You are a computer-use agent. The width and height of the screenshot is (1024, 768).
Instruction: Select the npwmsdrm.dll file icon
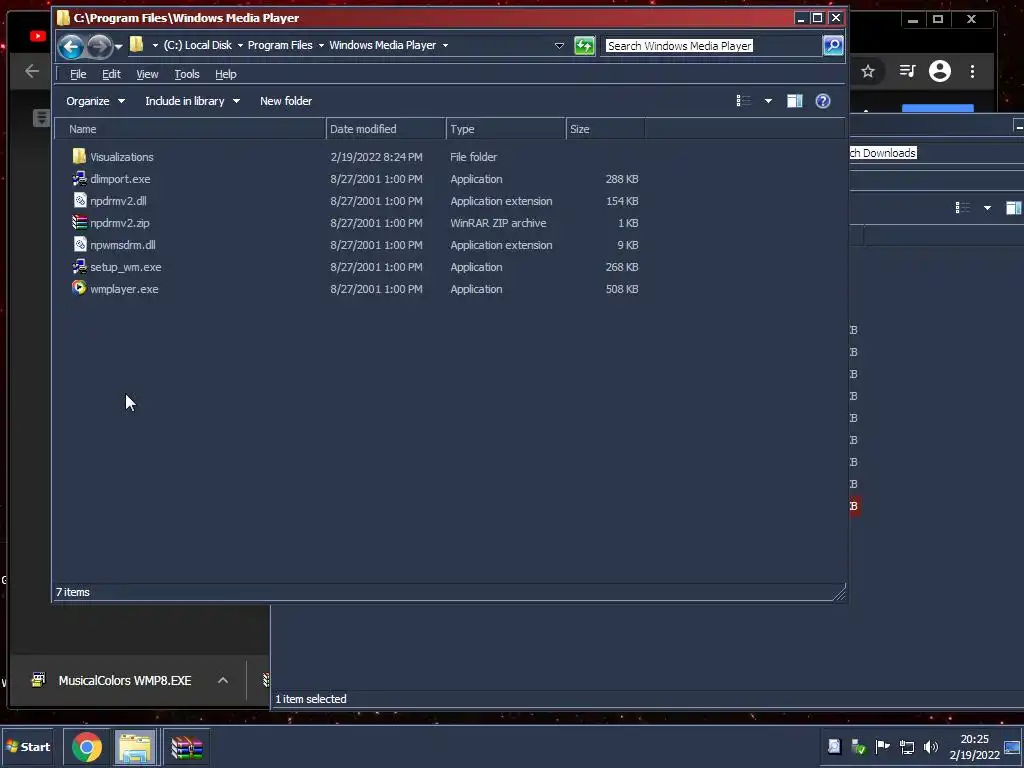[x=80, y=244]
